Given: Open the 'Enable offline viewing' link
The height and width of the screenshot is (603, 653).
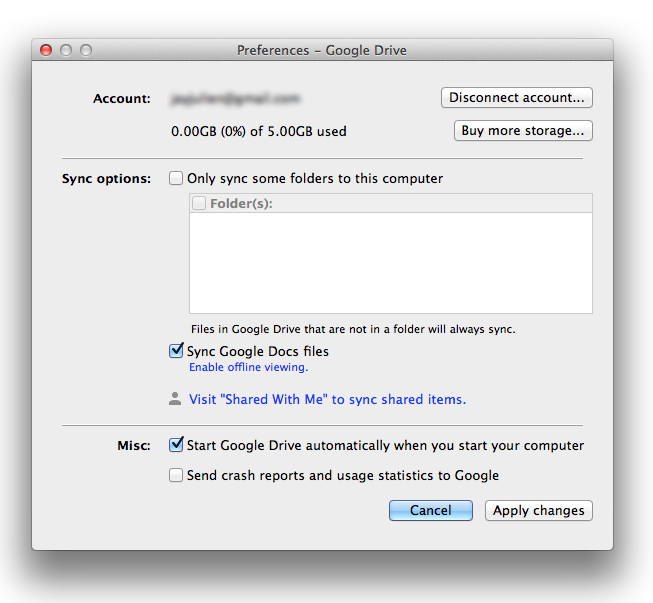Looking at the screenshot, I should 249,367.
